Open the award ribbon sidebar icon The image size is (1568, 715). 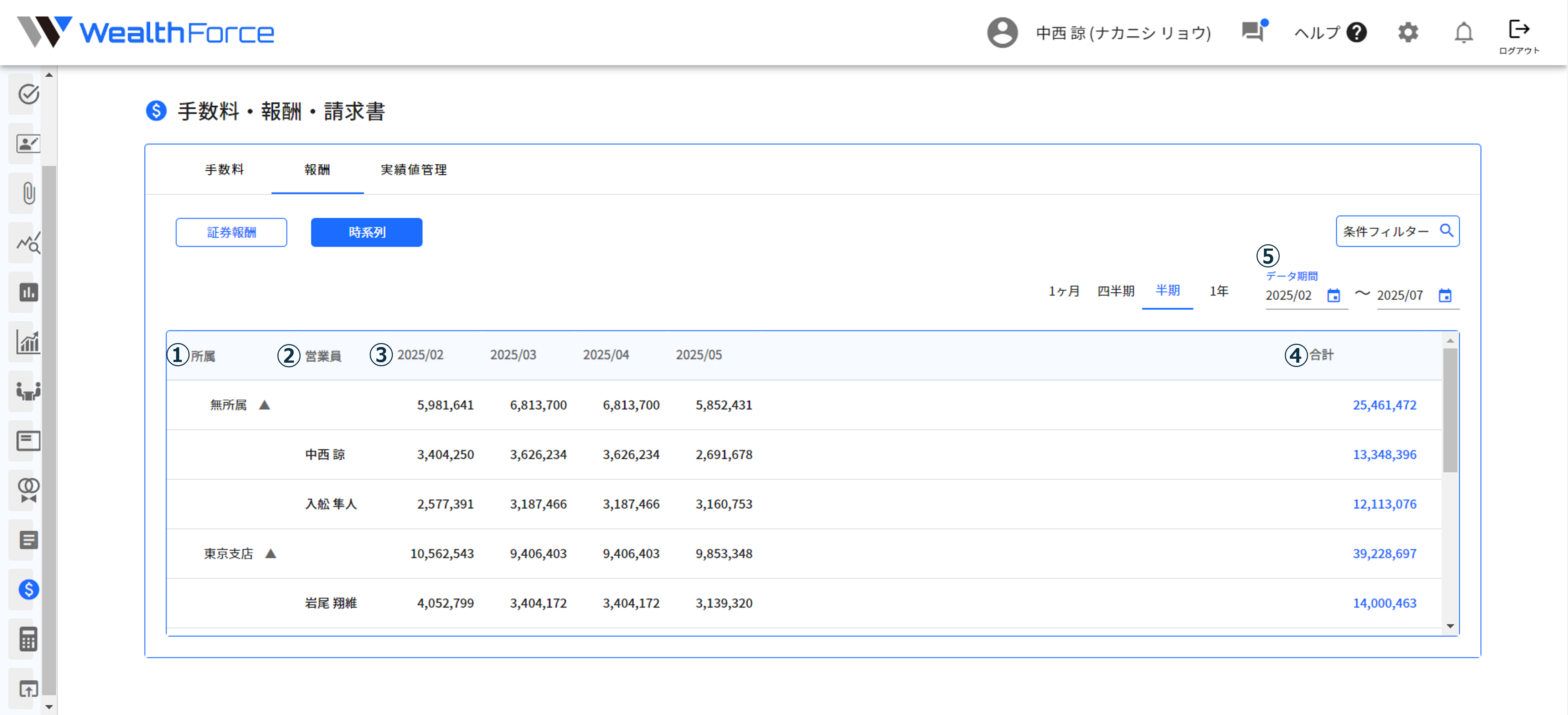28,490
